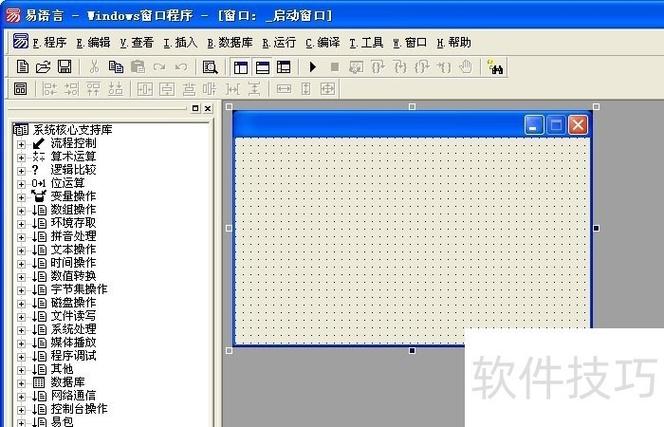Select 系统核心支持库 root item
This screenshot has height=427, width=664.
pyautogui.click(x=72, y=130)
